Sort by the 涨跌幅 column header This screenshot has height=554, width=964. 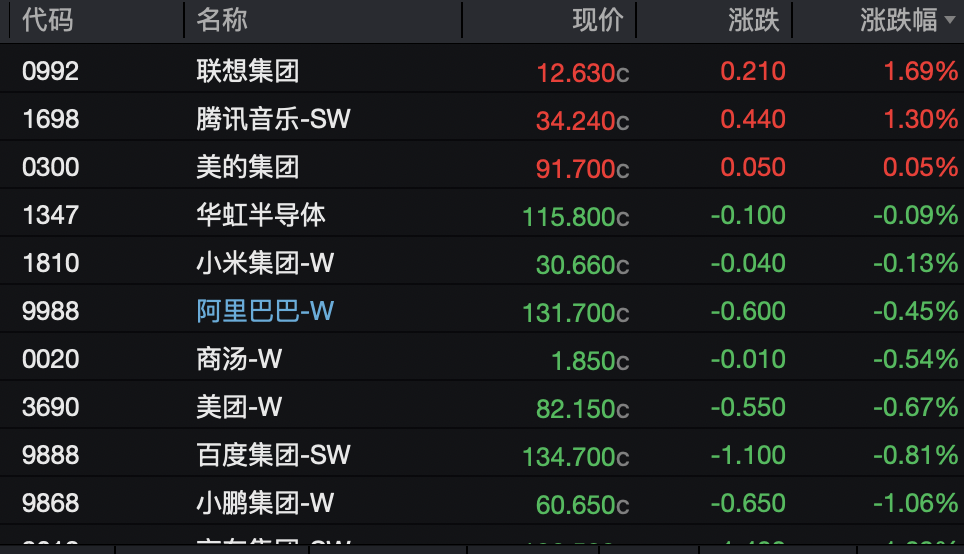898,20
